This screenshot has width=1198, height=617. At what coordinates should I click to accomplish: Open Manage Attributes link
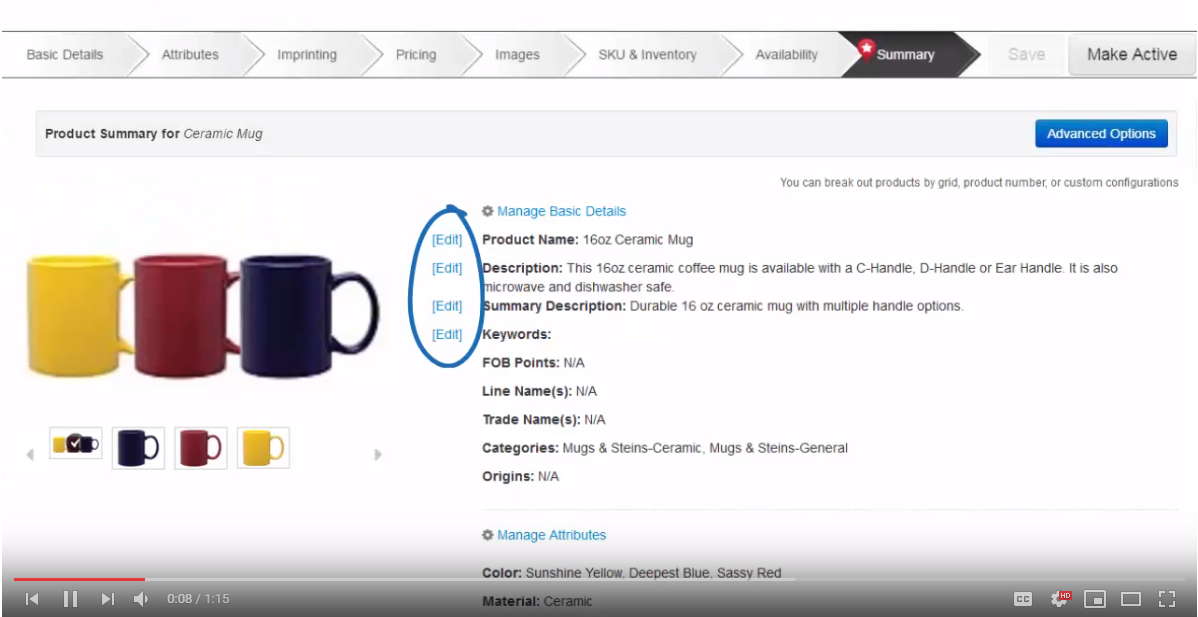point(552,535)
